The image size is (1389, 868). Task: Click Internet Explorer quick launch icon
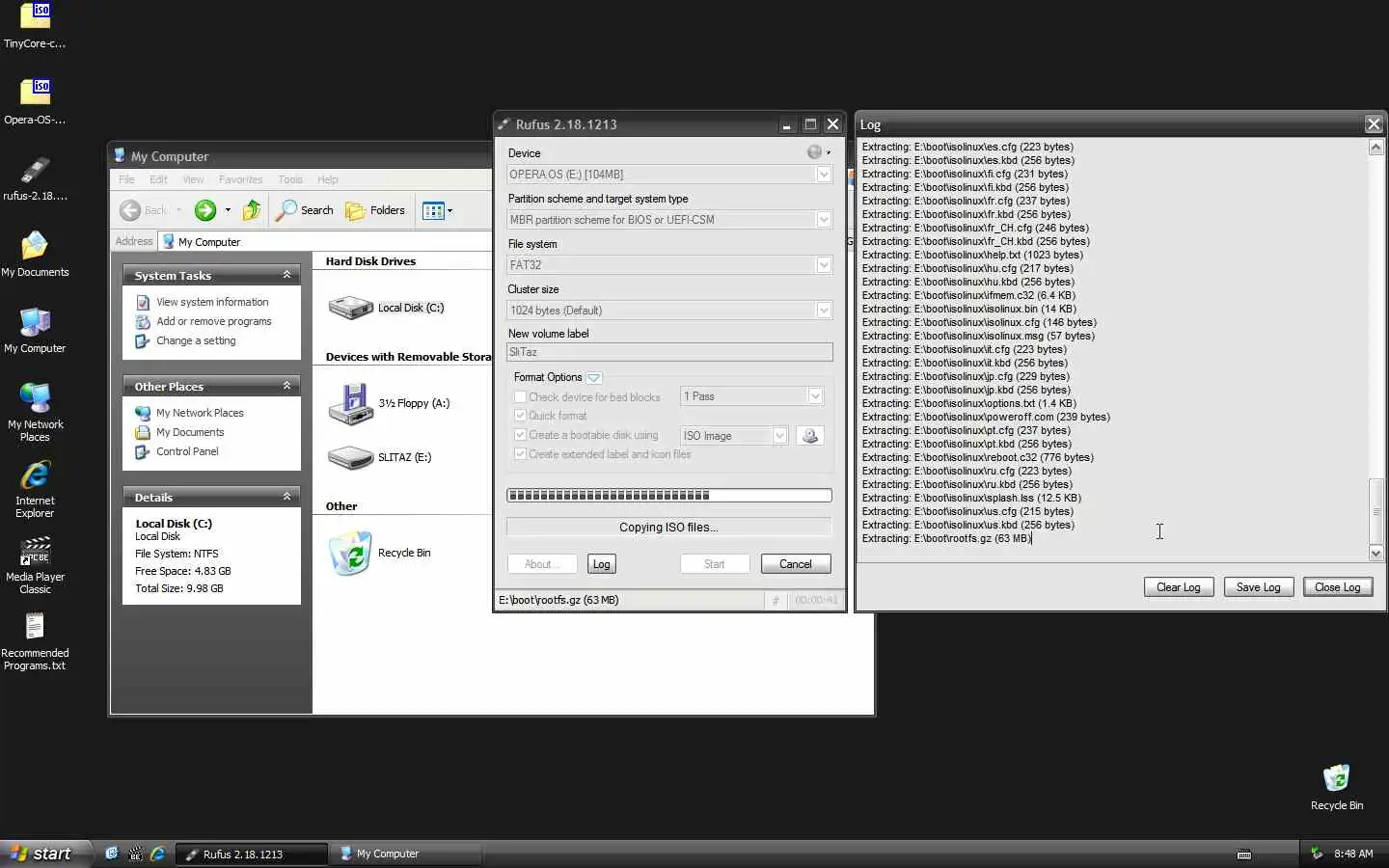click(158, 854)
